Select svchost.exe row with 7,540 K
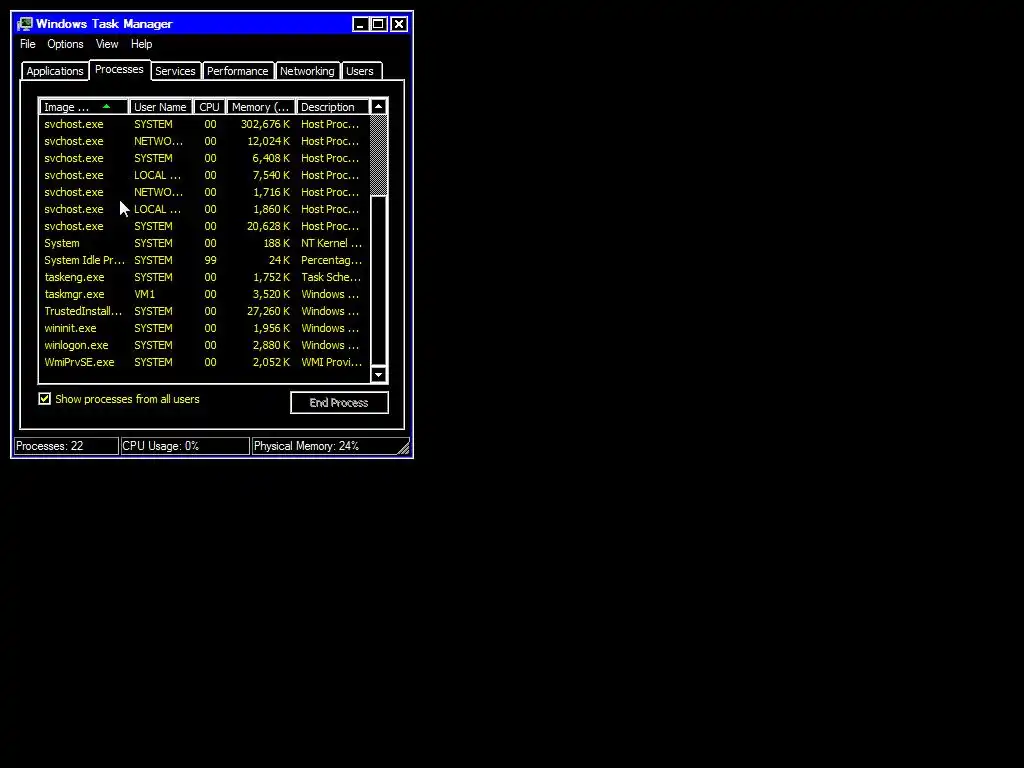Image resolution: width=1024 pixels, height=768 pixels. click(x=204, y=175)
